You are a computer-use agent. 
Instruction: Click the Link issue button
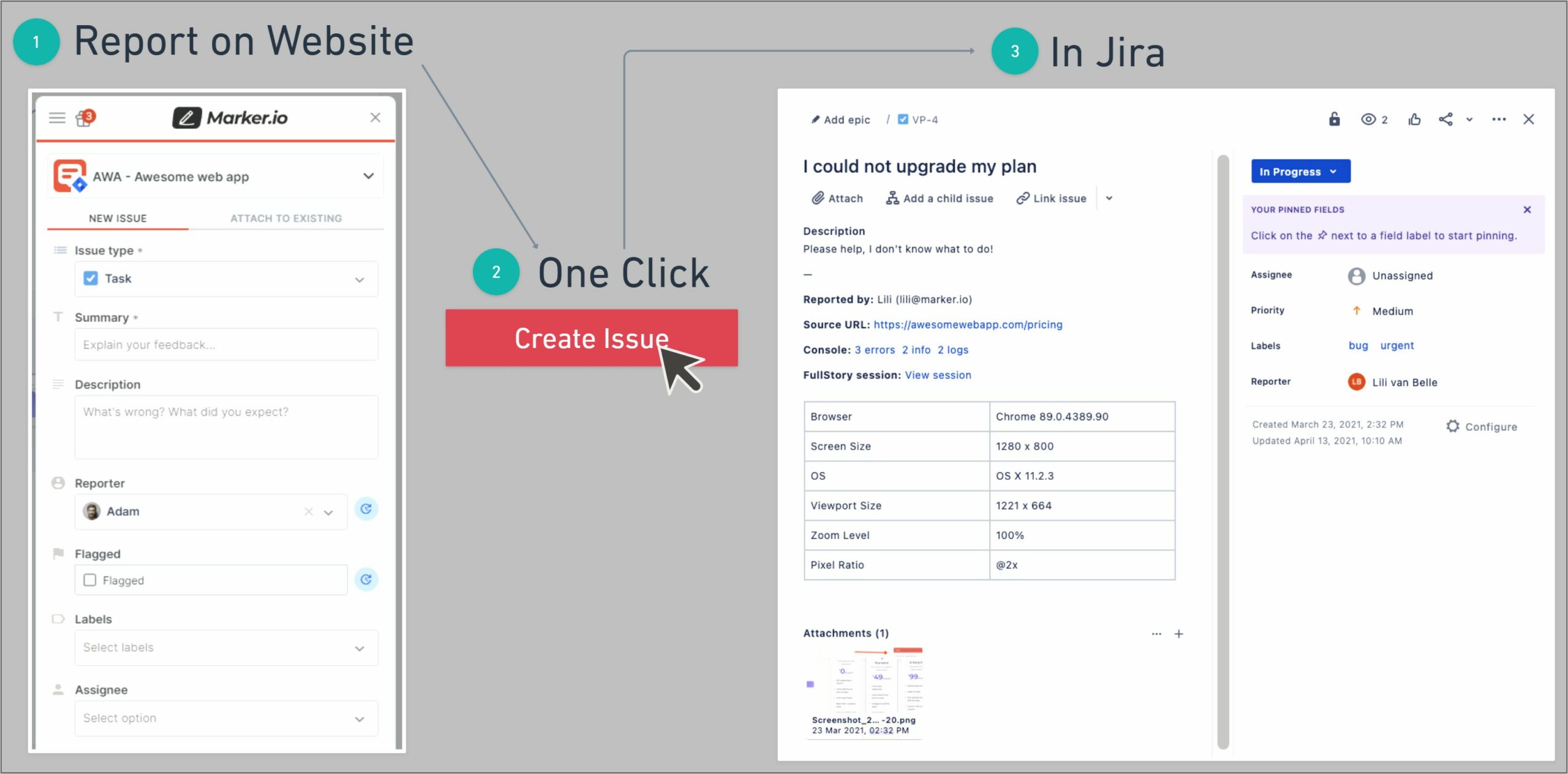pyautogui.click(x=1051, y=199)
